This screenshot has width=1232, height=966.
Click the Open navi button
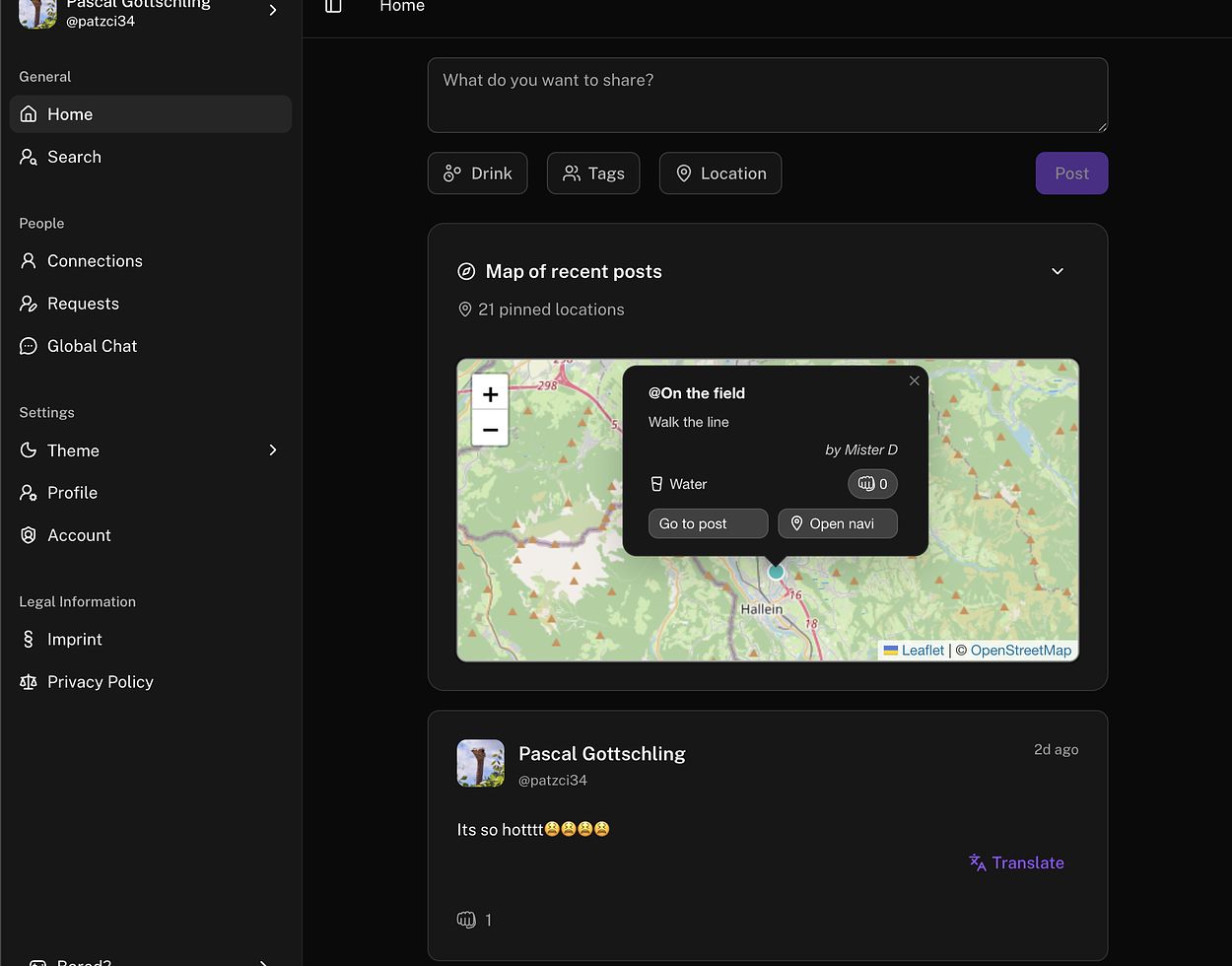(838, 523)
